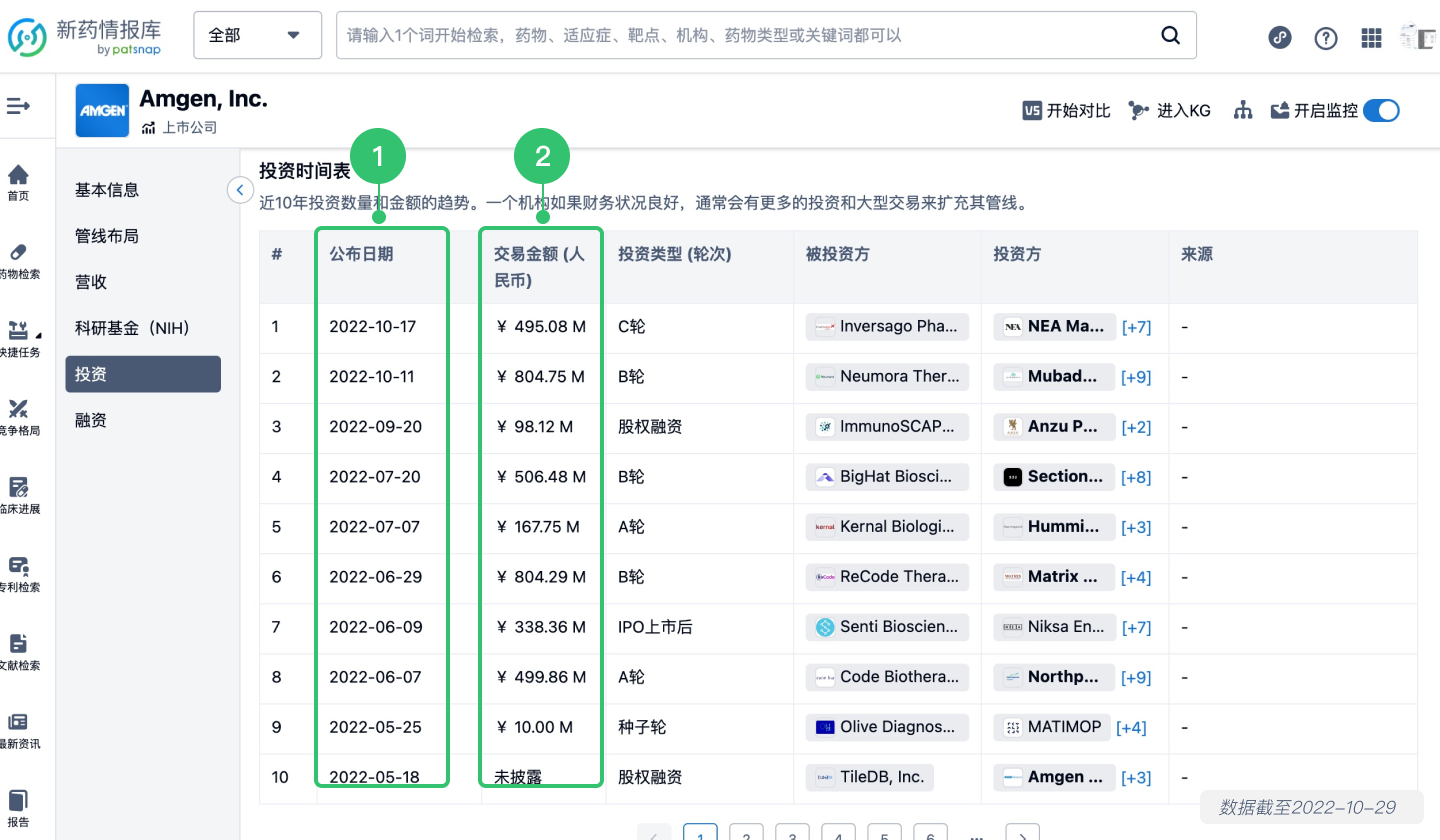Open NEA investor tag
This screenshot has height=840, width=1440.
point(1054,327)
